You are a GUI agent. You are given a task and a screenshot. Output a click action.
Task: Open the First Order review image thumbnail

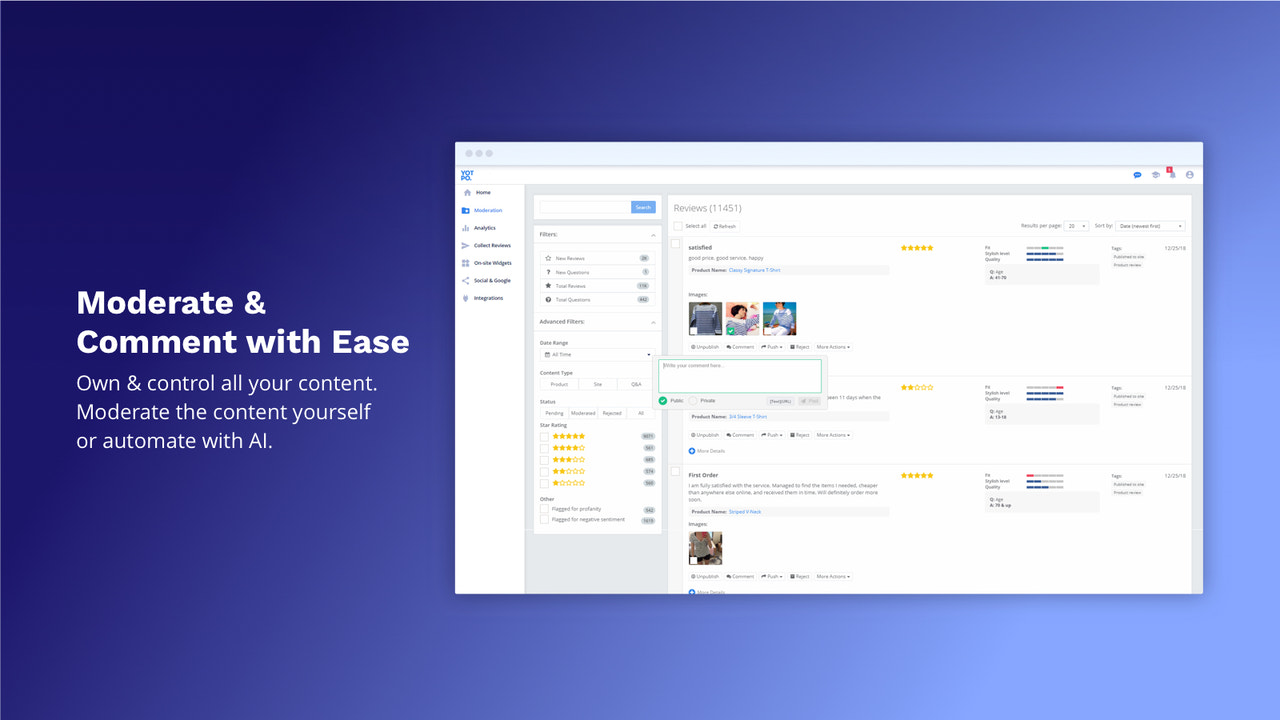(705, 548)
